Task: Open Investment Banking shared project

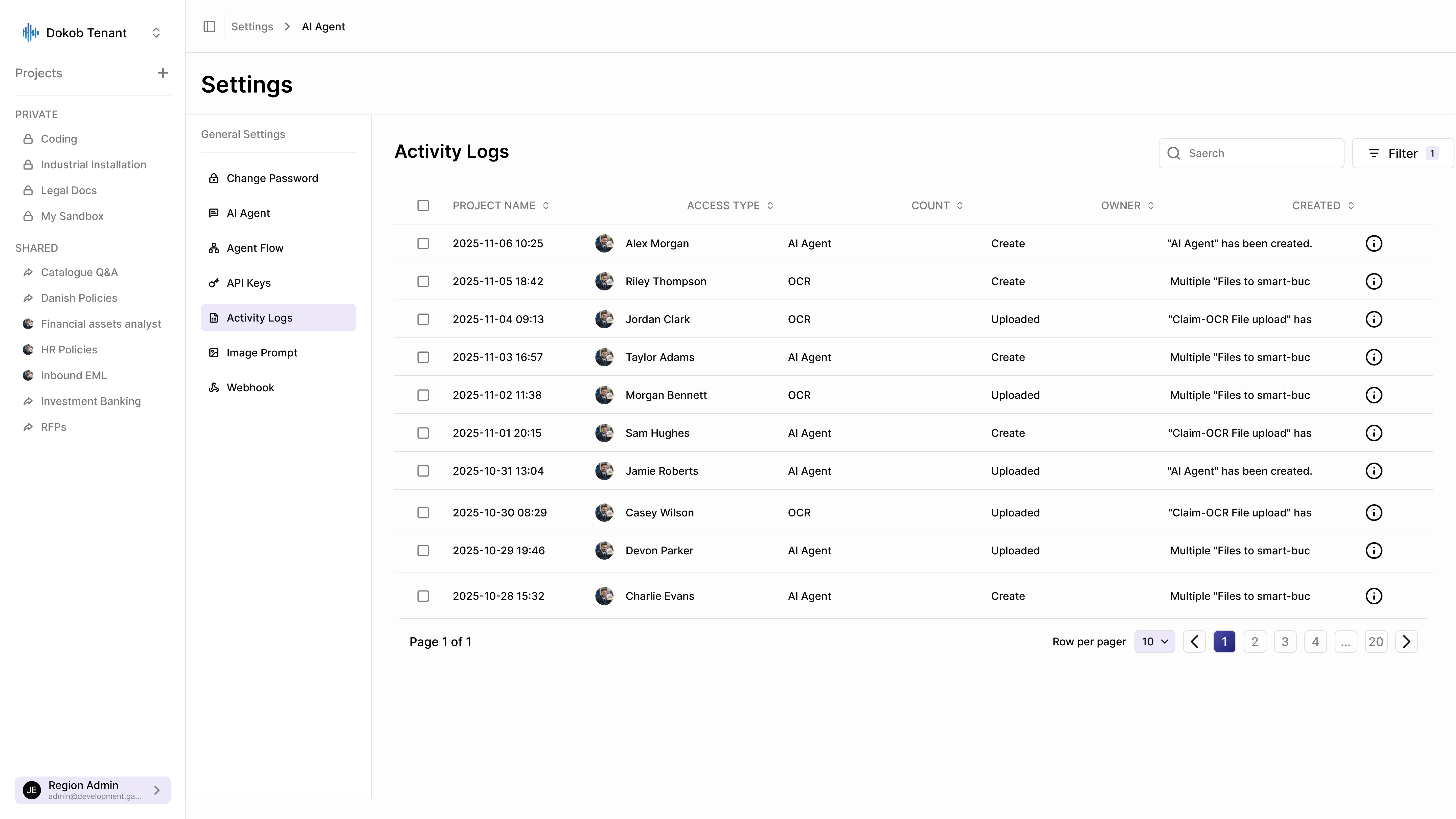Action: tap(82, 401)
